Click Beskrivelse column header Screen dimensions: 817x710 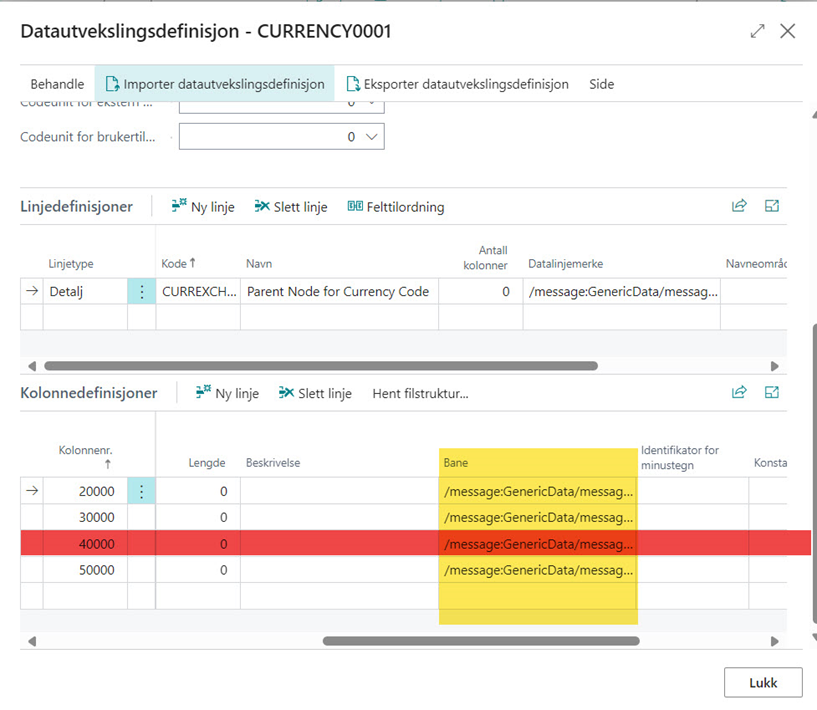tap(273, 463)
